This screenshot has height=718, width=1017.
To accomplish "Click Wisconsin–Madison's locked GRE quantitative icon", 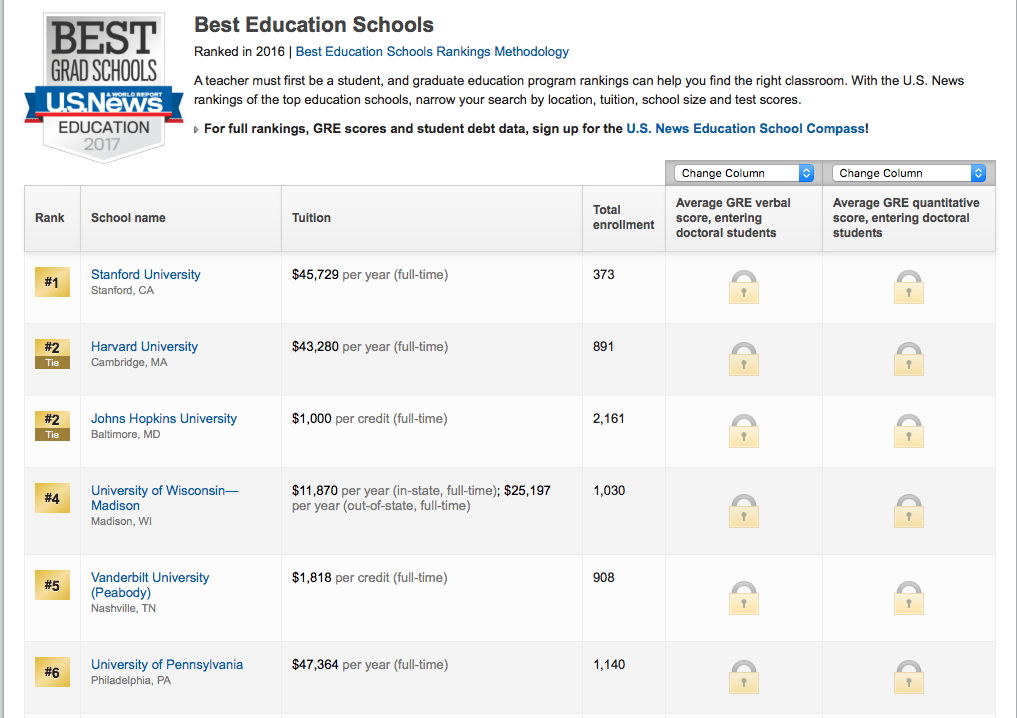I will pos(908,510).
